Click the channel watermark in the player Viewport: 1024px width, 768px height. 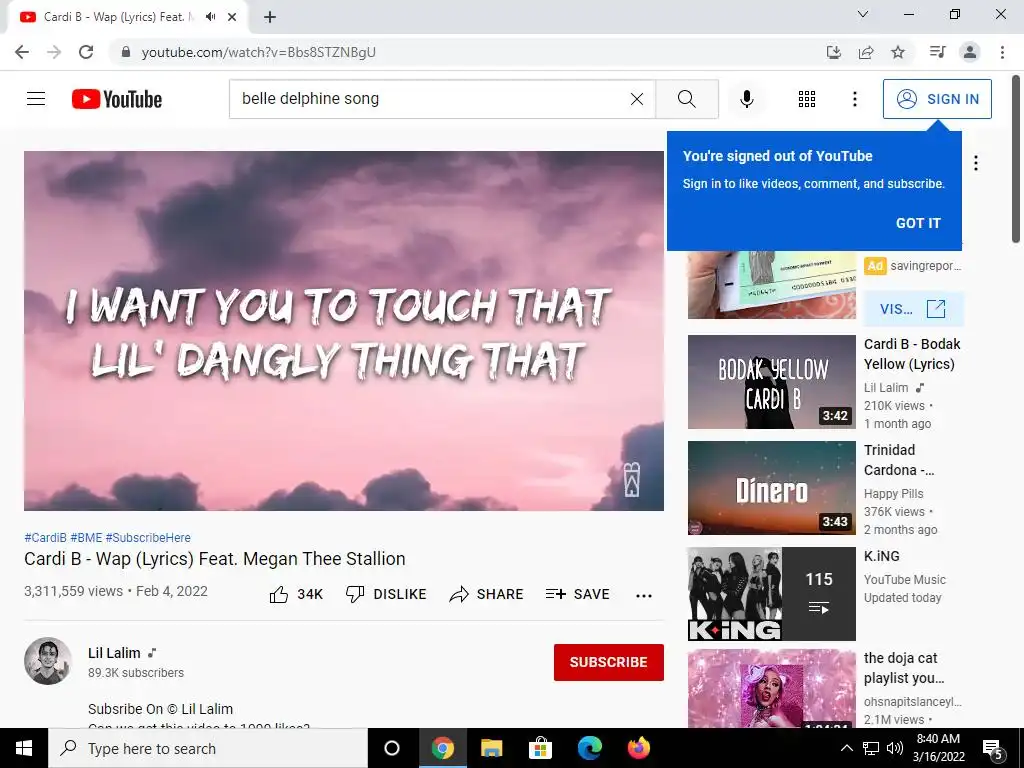click(632, 480)
